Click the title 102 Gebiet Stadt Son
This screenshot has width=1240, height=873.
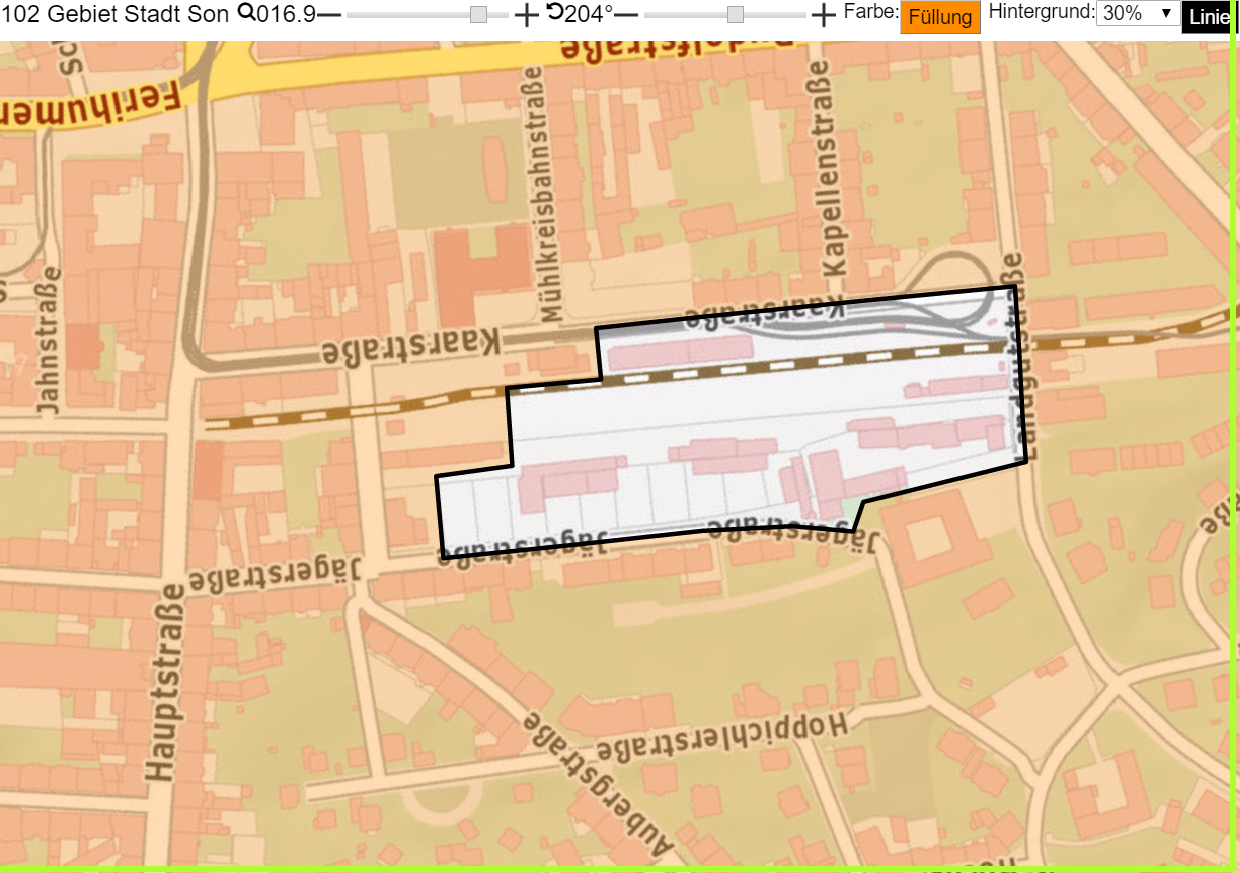pyautogui.click(x=116, y=14)
